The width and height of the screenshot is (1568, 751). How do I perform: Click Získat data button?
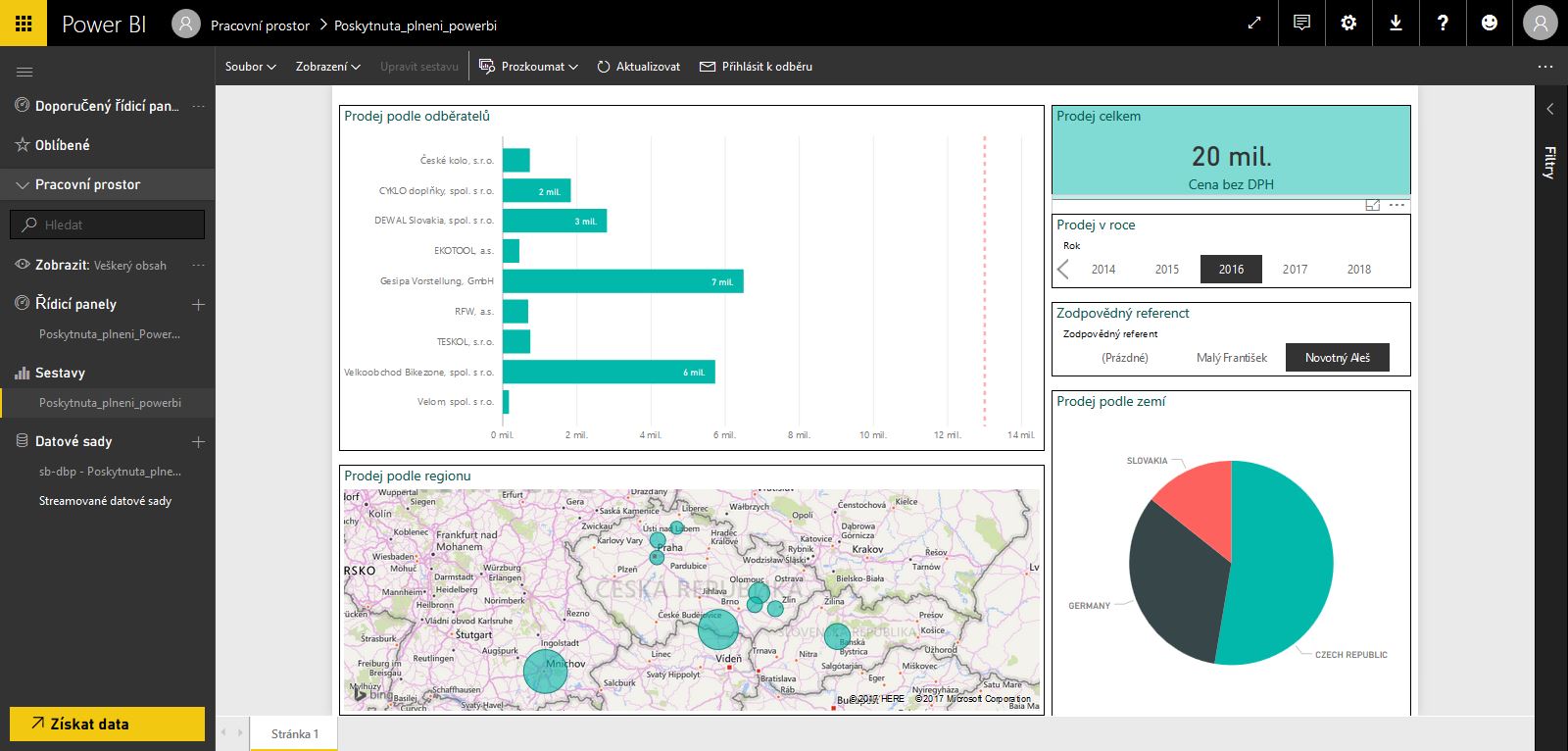point(108,724)
